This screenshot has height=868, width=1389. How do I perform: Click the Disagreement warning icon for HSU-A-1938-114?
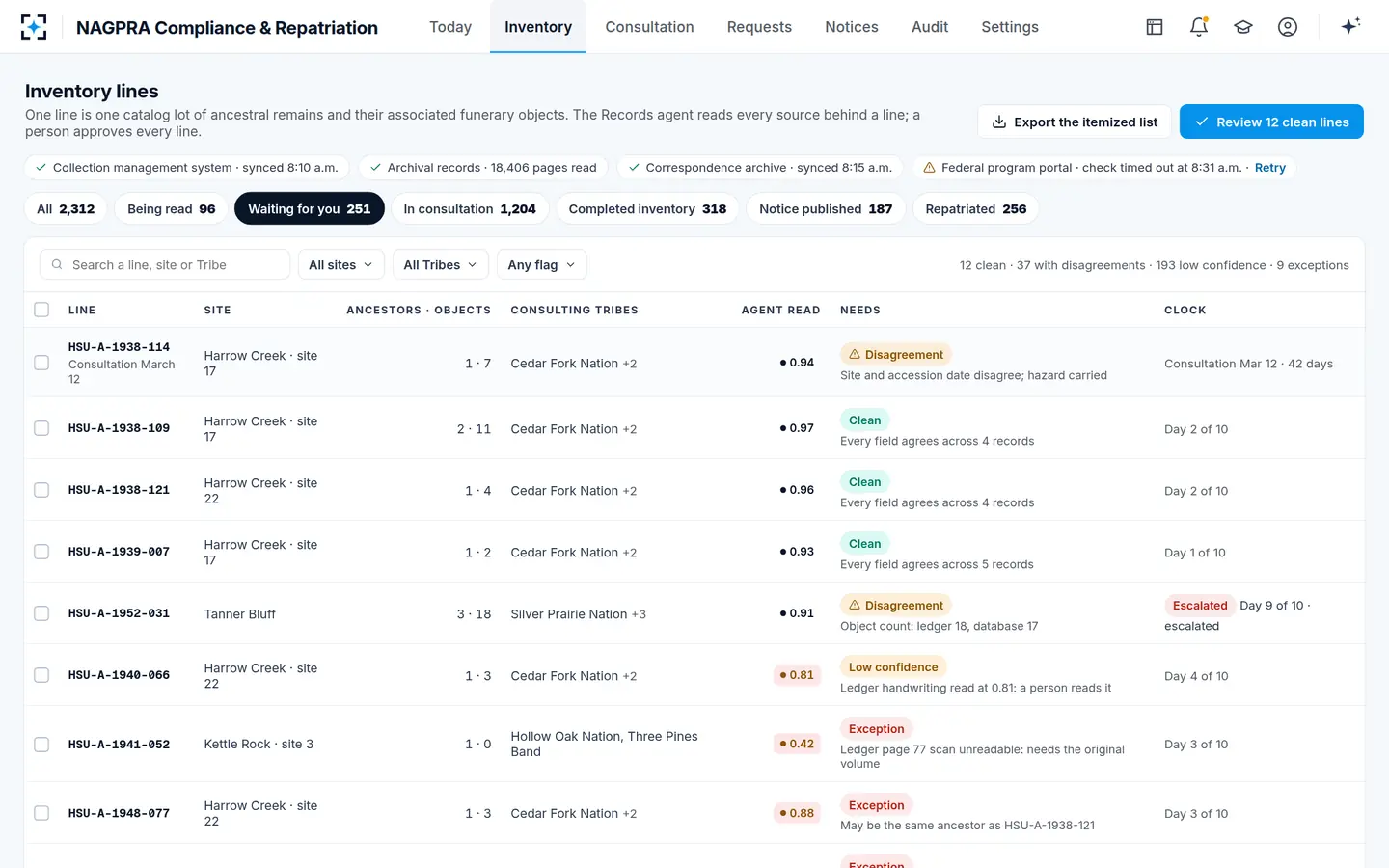(854, 354)
